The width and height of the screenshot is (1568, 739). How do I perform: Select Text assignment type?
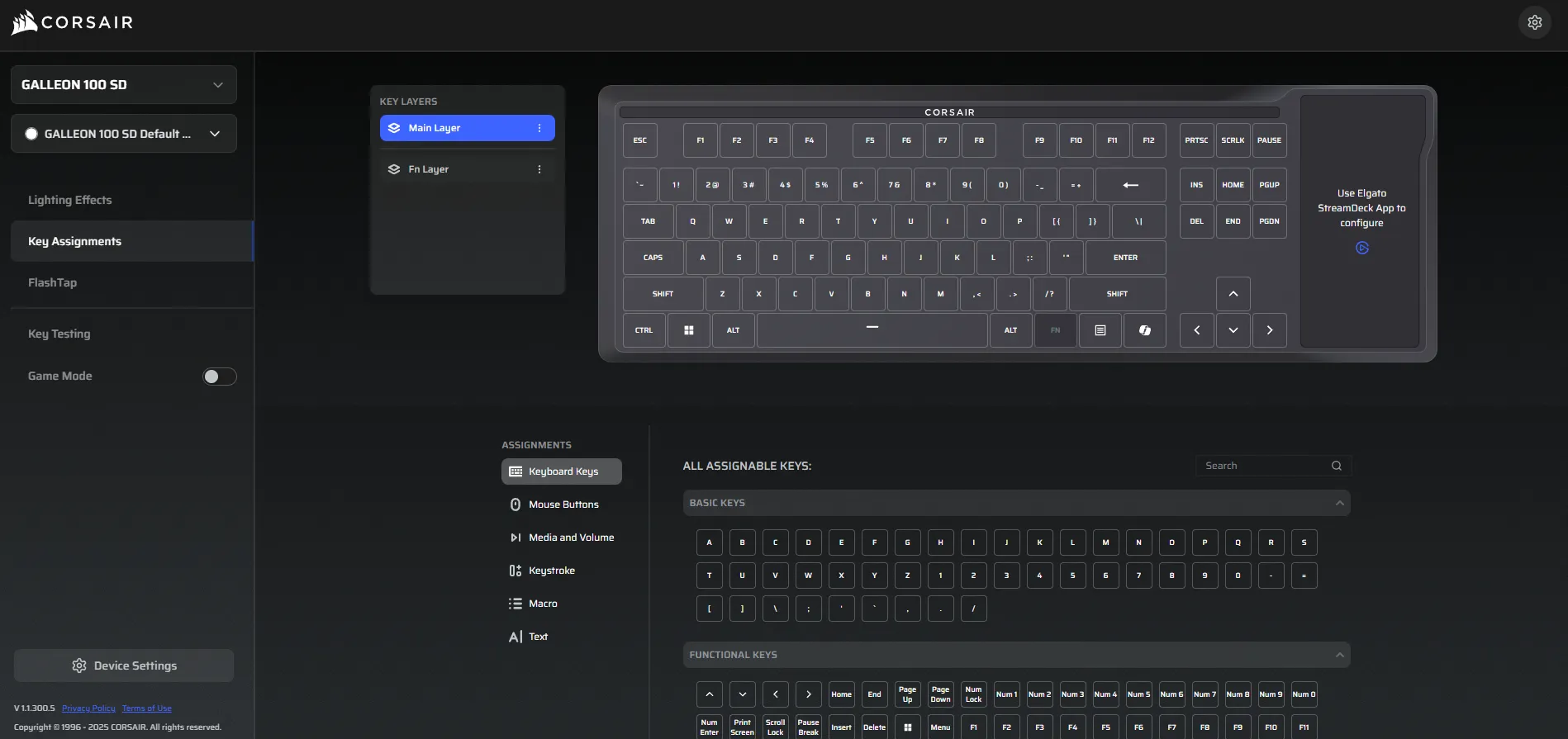coord(562,637)
